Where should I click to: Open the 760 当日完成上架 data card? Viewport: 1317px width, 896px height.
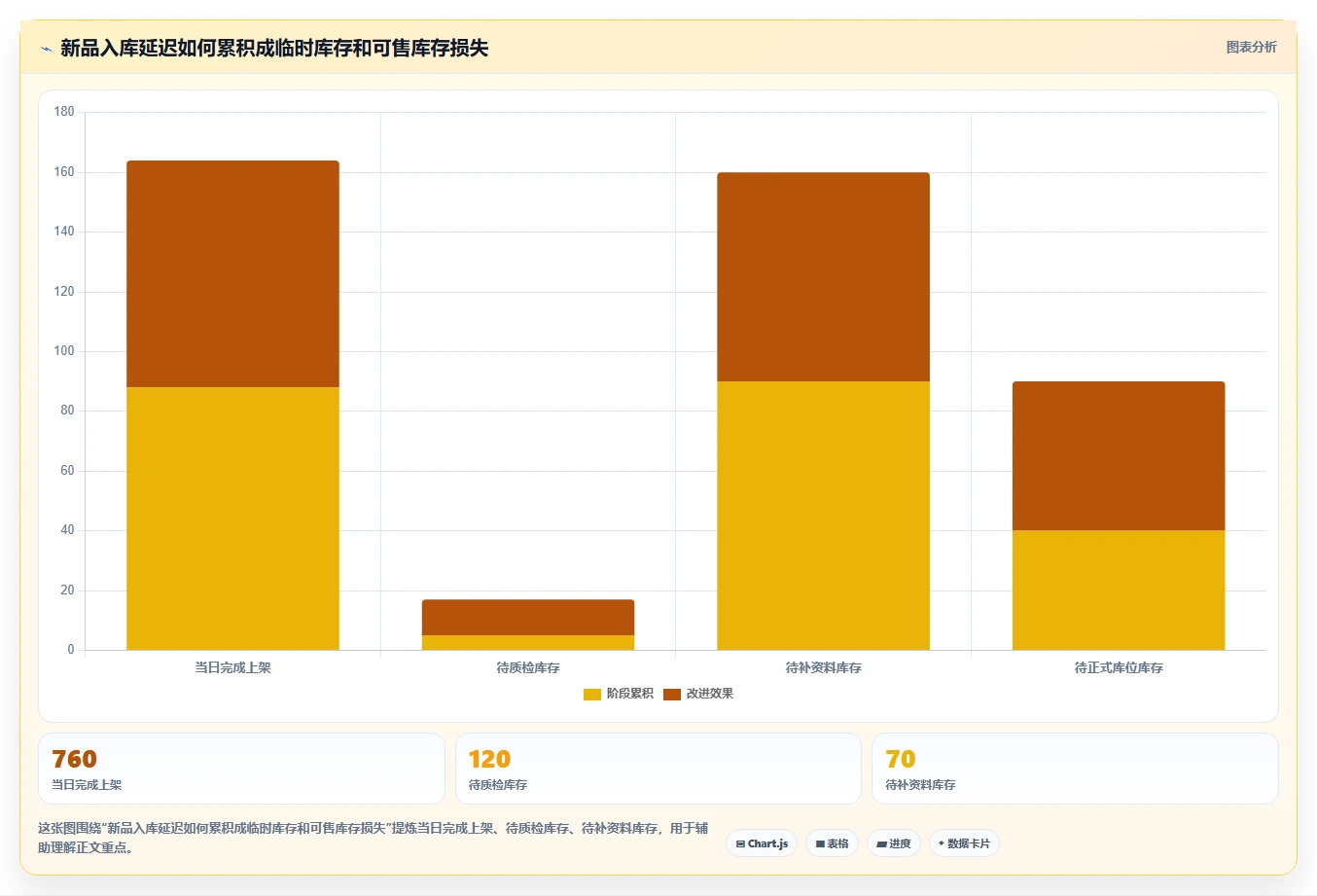point(241,769)
